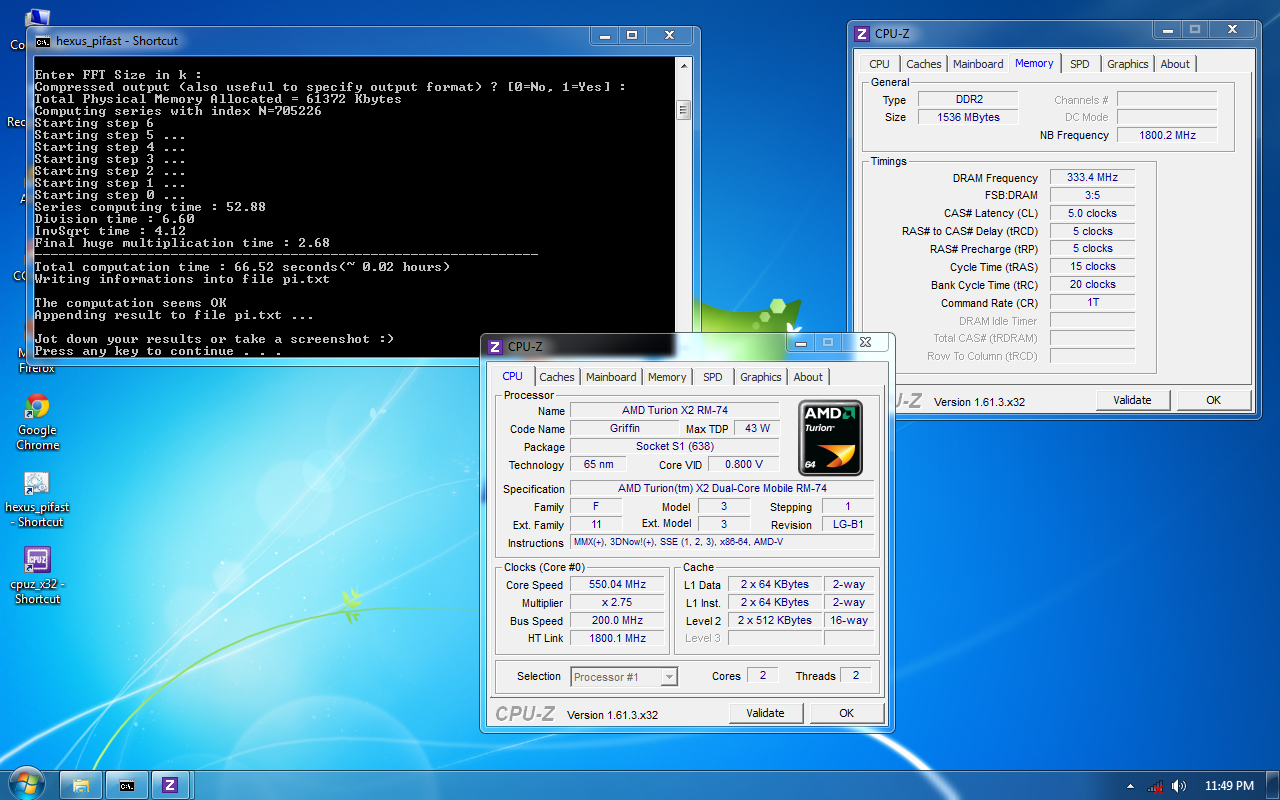Click the CPU-Z title icon of the Memory window

861,34
